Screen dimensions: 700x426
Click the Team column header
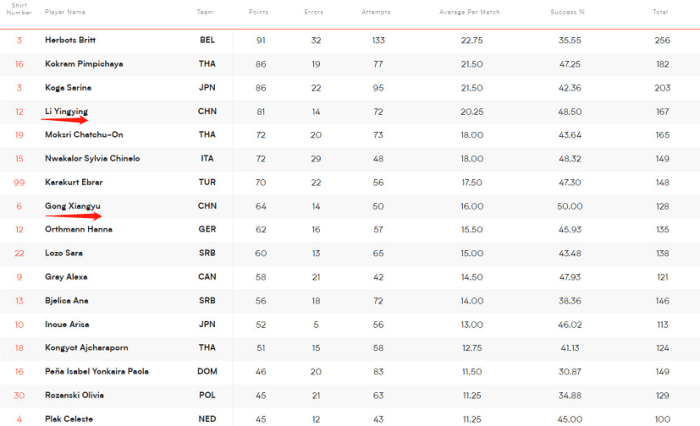(x=205, y=11)
